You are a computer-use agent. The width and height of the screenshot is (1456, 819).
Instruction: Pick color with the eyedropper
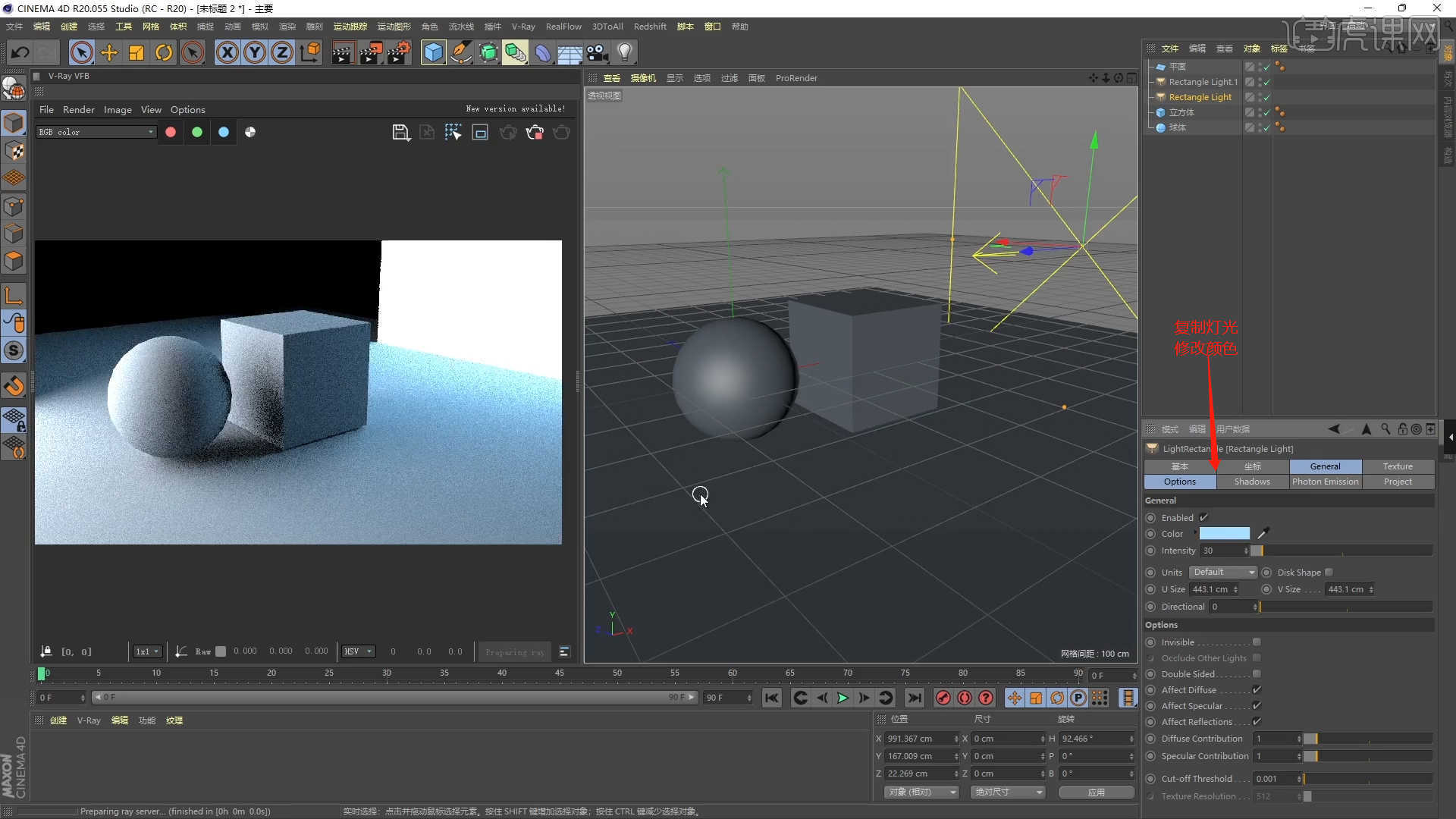click(1263, 534)
